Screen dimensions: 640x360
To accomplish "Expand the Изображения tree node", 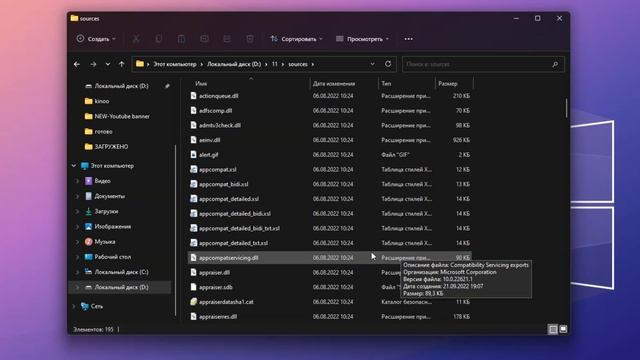I will click(77, 227).
